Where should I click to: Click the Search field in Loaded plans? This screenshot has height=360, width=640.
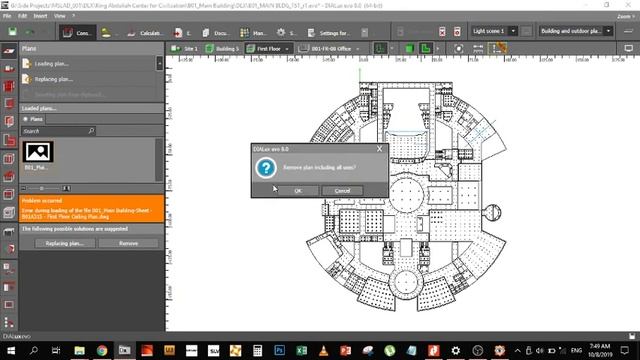tap(58, 131)
